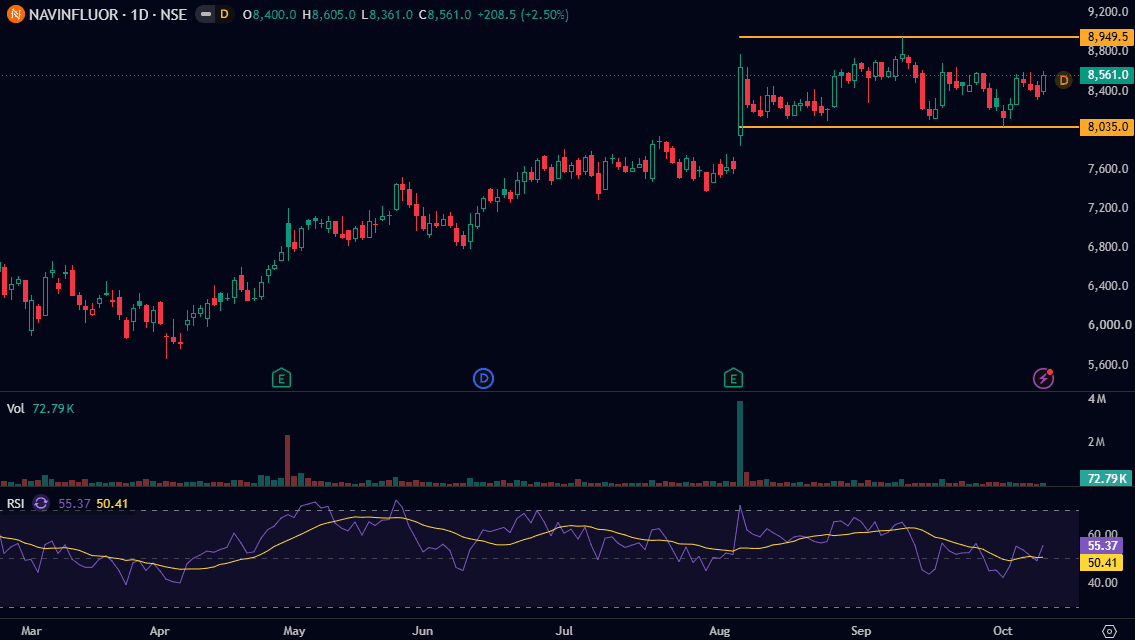Image resolution: width=1135 pixels, height=640 pixels.
Task: Click the Oct label on time axis
Action: (x=1003, y=631)
